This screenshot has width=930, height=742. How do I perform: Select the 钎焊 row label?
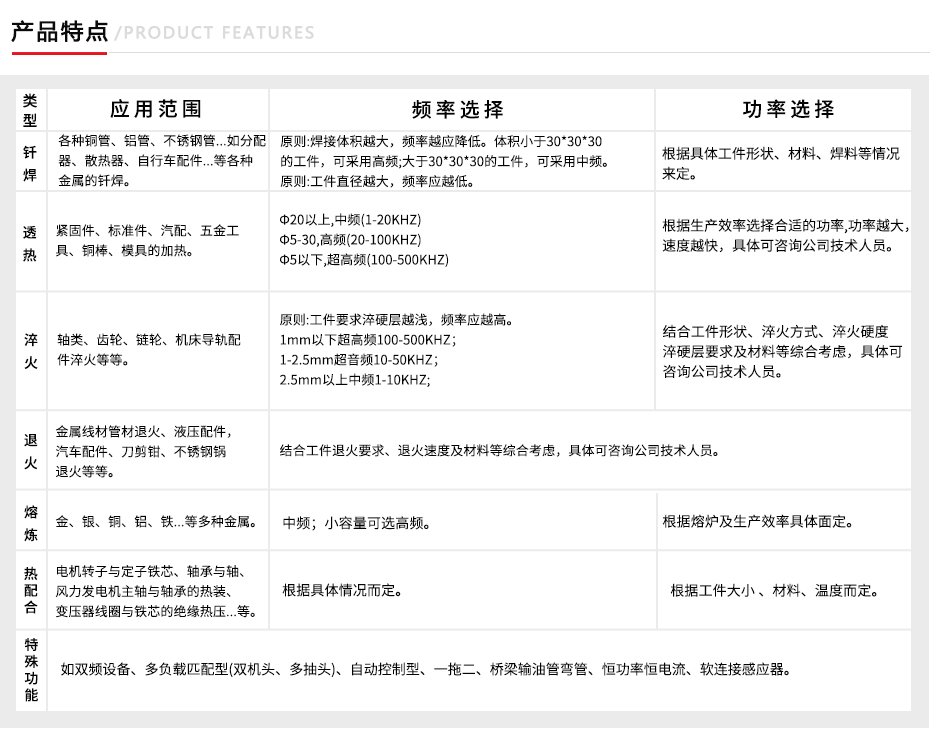[30, 162]
